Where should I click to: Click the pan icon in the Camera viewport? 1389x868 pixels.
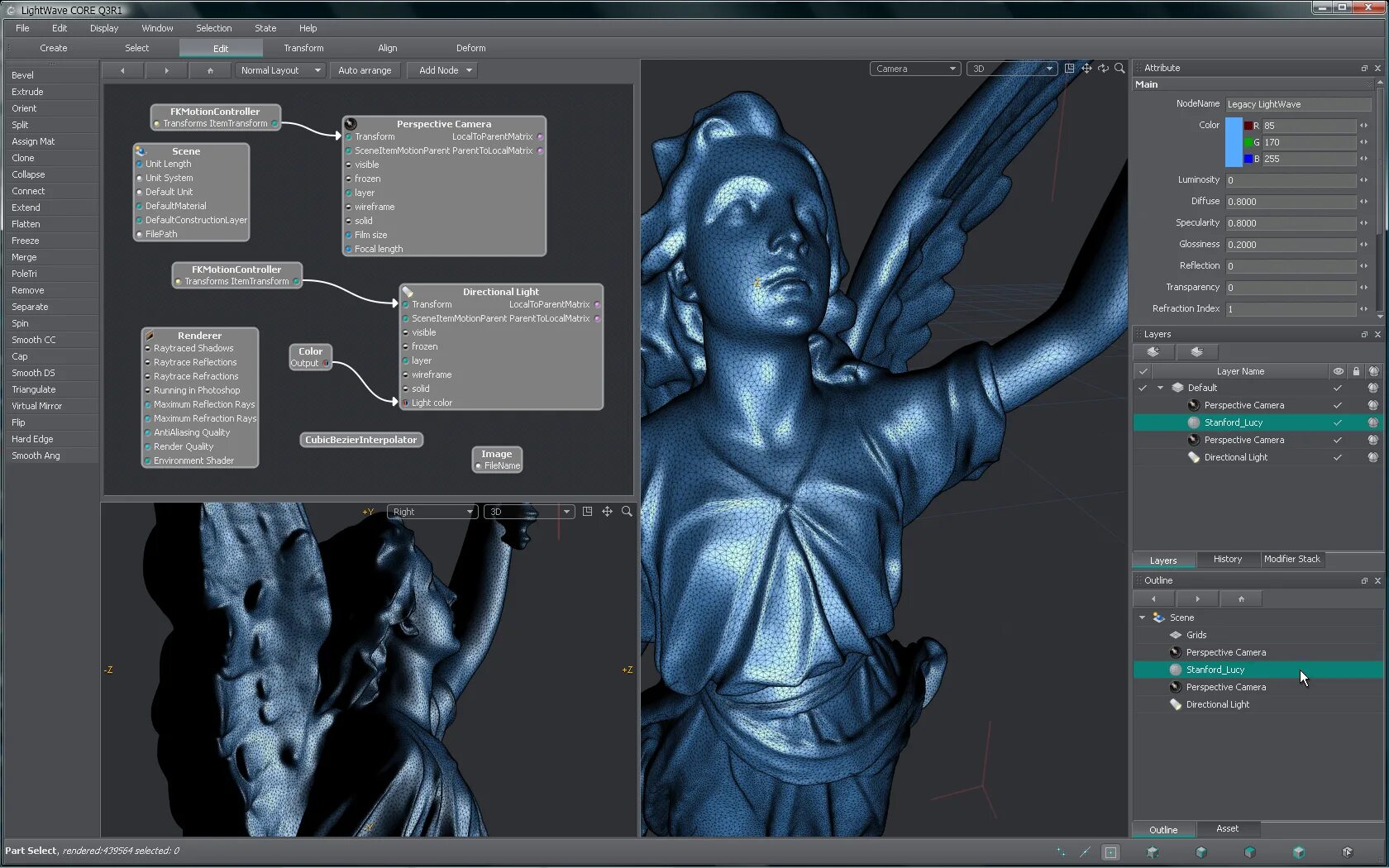1086,69
